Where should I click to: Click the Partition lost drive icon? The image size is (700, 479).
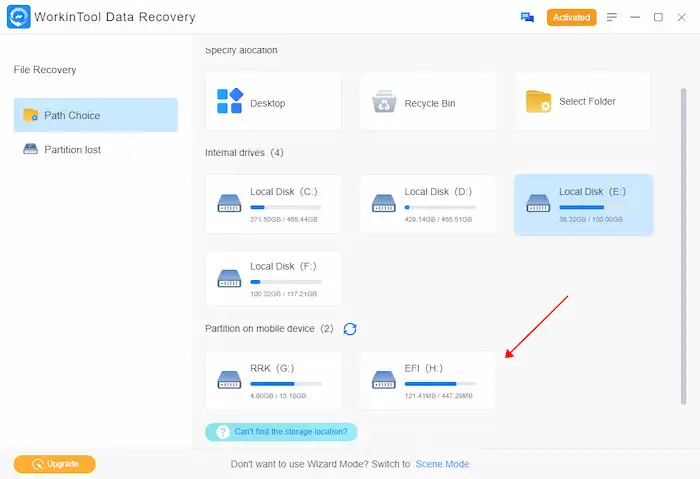(30, 149)
